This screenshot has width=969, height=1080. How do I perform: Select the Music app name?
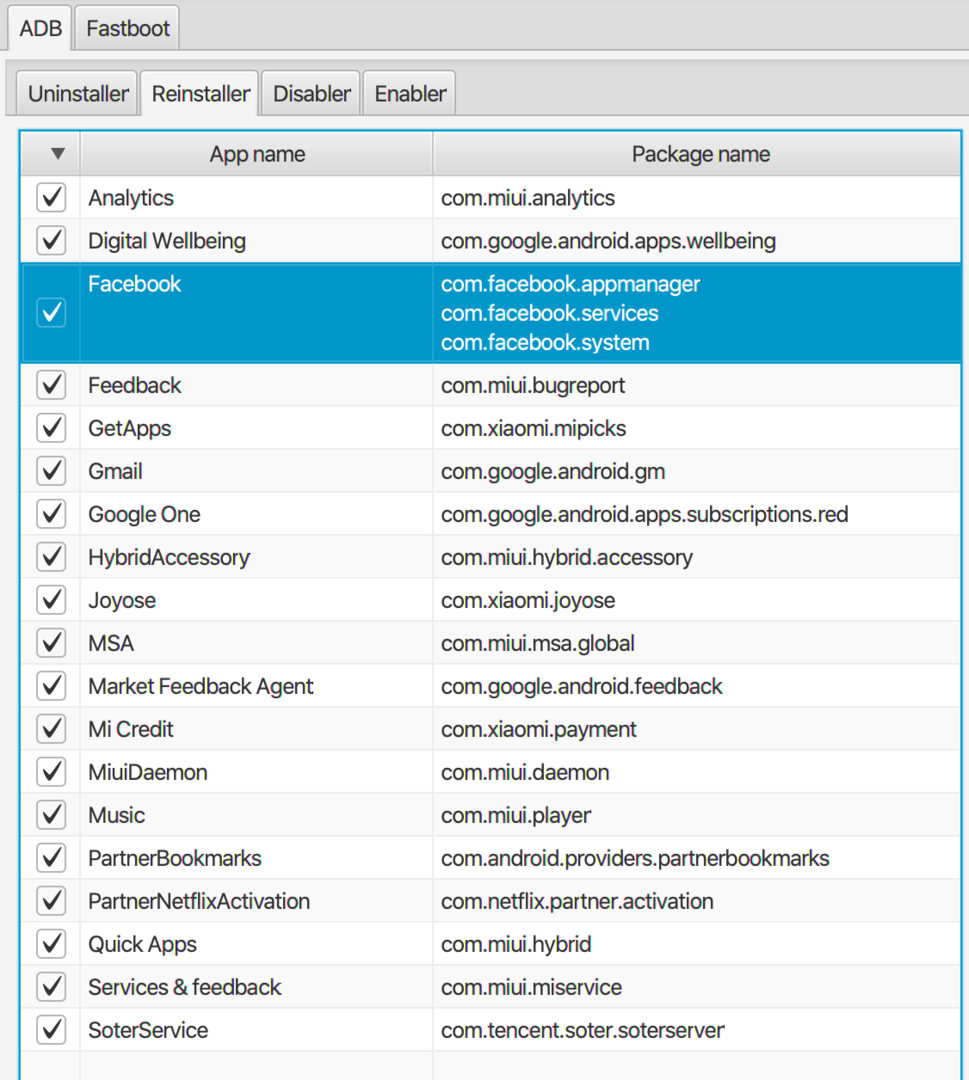click(116, 815)
